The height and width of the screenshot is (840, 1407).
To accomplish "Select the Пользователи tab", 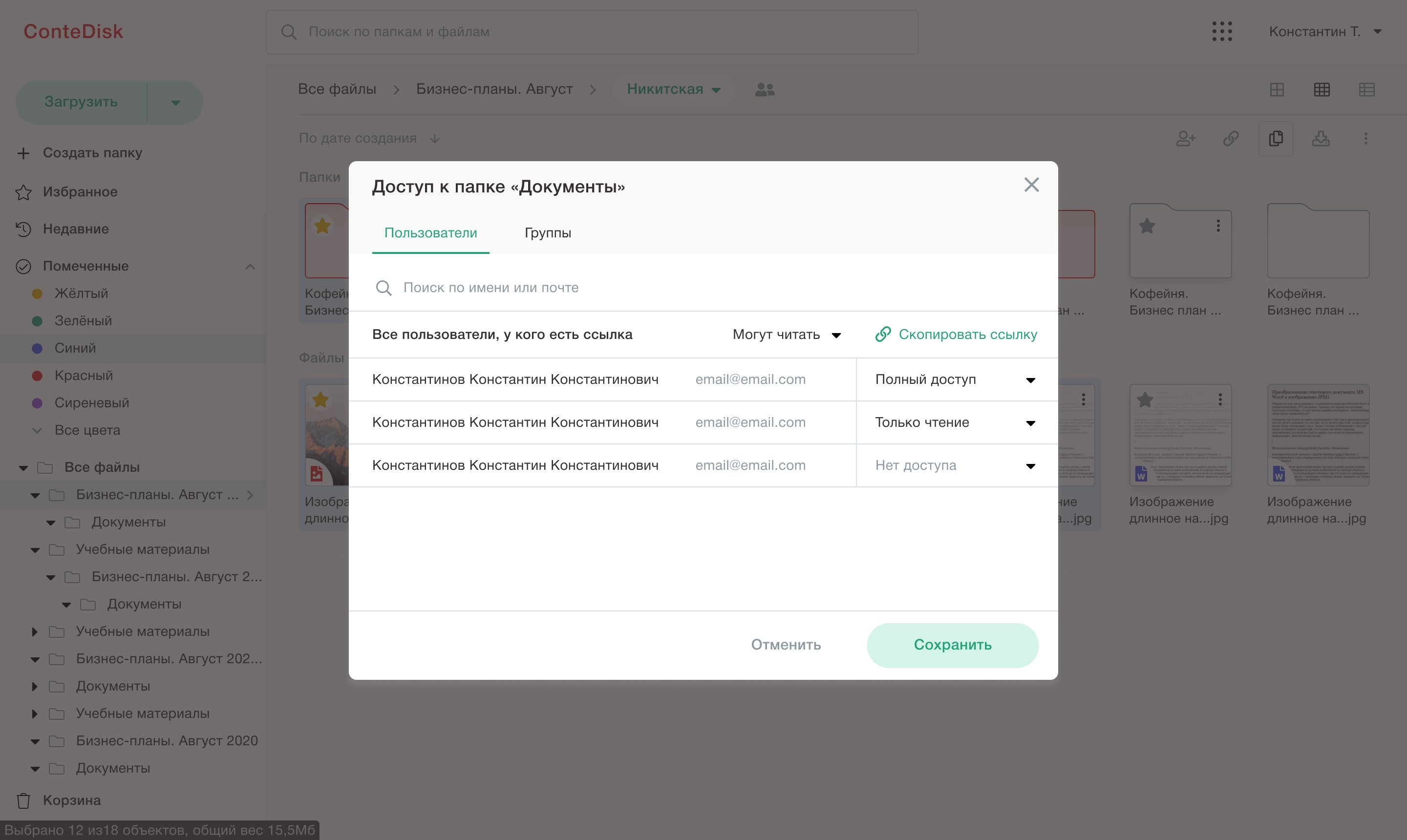I will (x=430, y=233).
